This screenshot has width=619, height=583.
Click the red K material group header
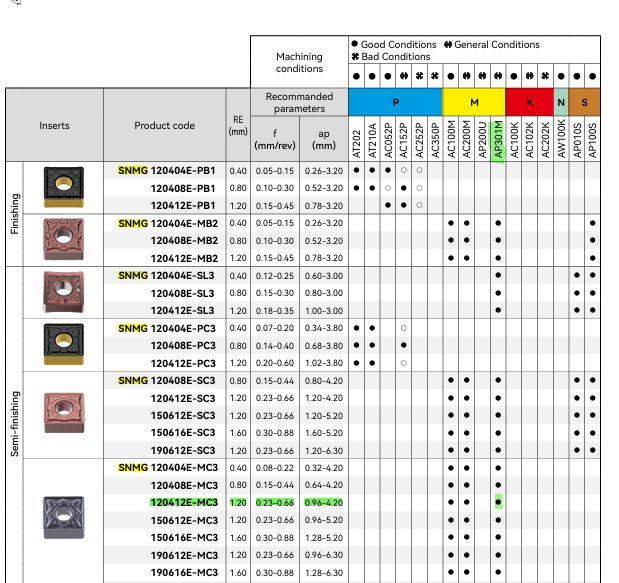(x=529, y=102)
